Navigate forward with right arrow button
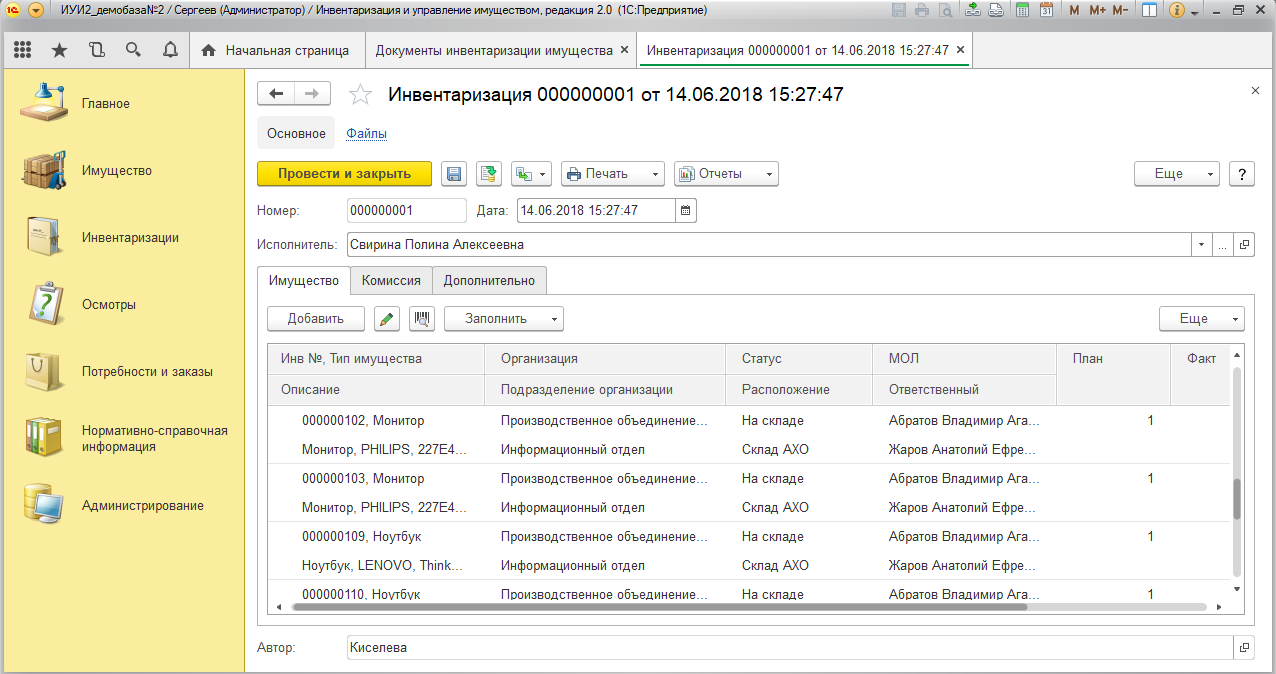The height and width of the screenshot is (674, 1276). [312, 94]
